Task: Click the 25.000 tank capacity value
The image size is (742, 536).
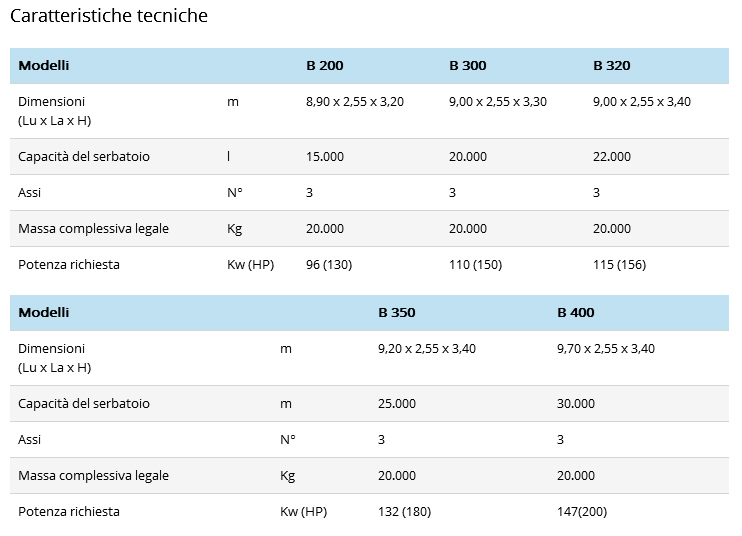Action: tap(397, 404)
